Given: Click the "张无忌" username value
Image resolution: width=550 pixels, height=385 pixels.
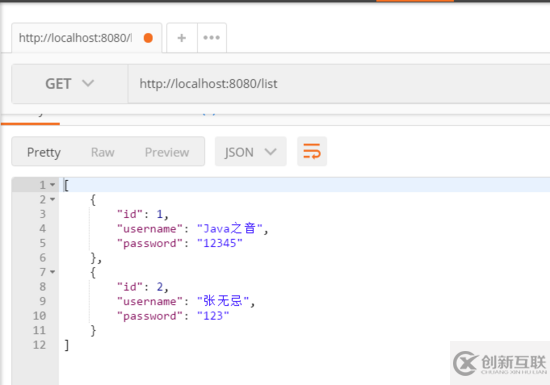Looking at the screenshot, I should pyautogui.click(x=223, y=301).
